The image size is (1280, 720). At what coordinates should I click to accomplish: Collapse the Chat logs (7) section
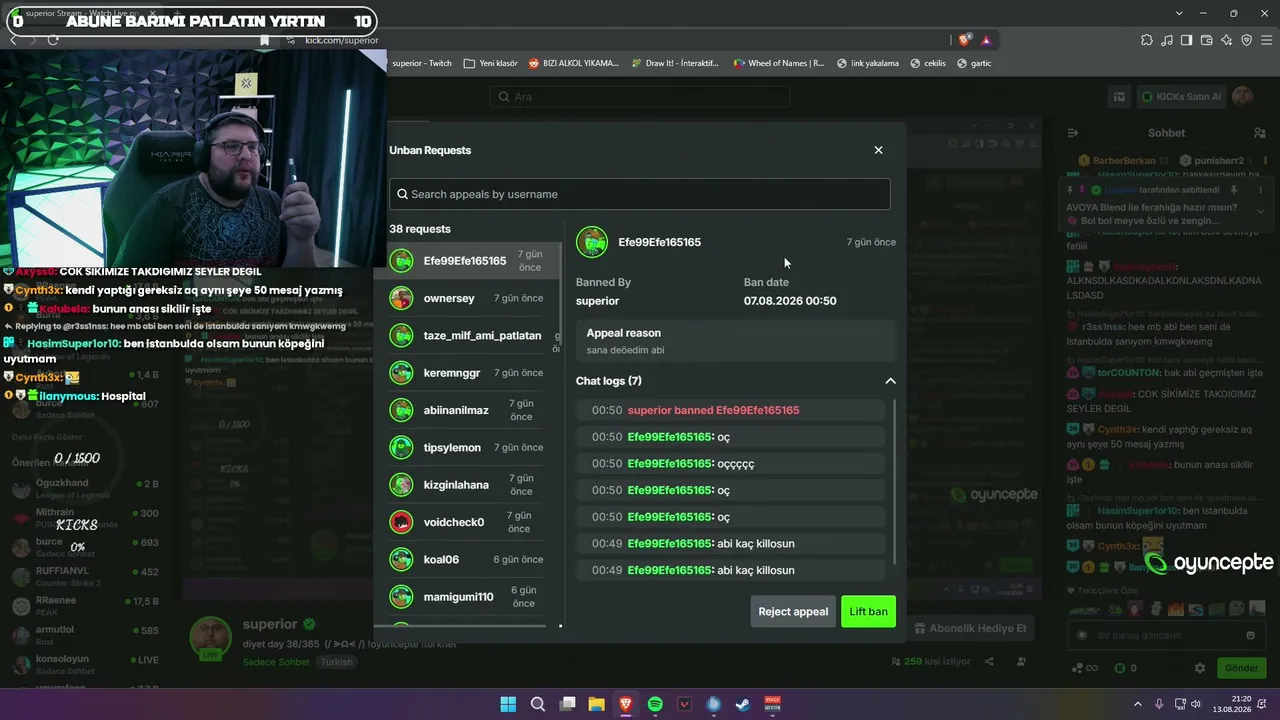(x=890, y=381)
